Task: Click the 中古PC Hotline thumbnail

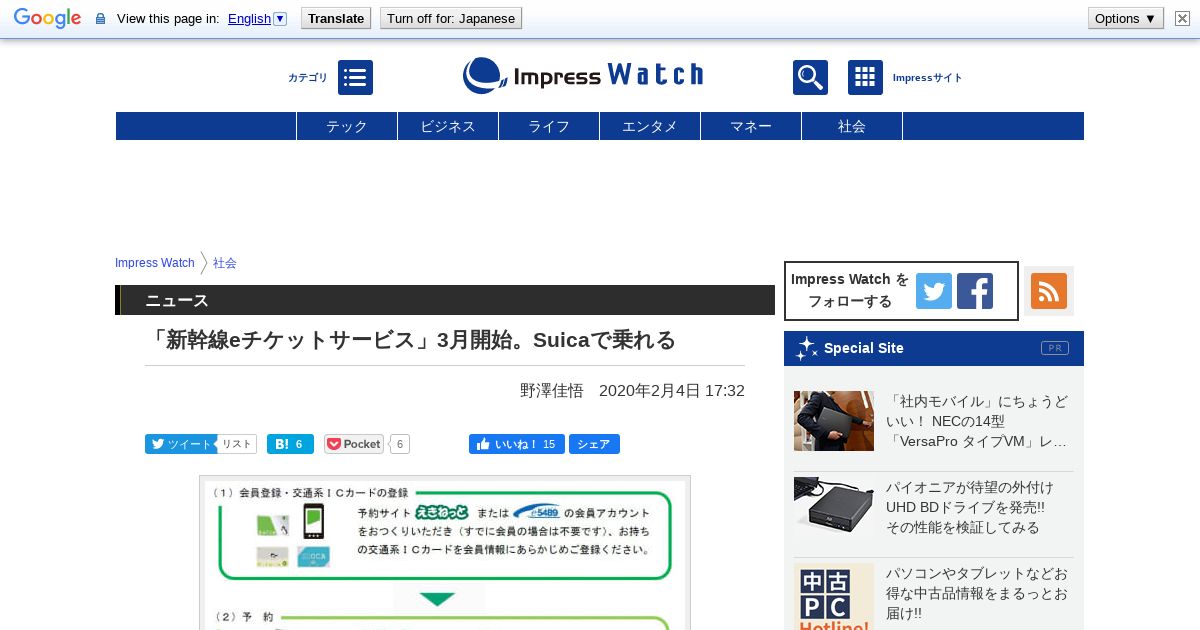Action: (834, 597)
